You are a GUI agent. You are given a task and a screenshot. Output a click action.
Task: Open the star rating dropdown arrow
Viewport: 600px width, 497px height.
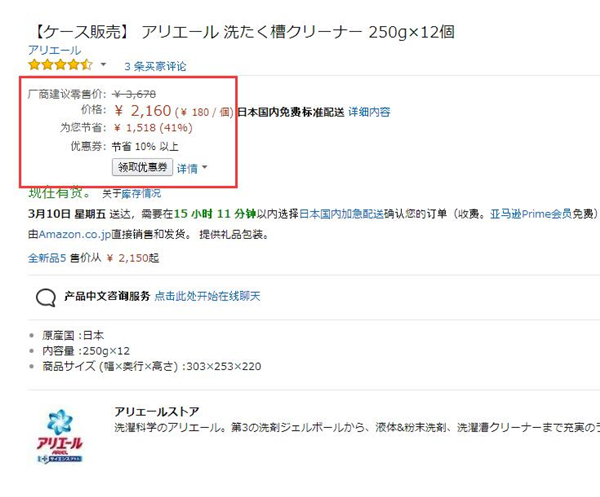[x=103, y=64]
